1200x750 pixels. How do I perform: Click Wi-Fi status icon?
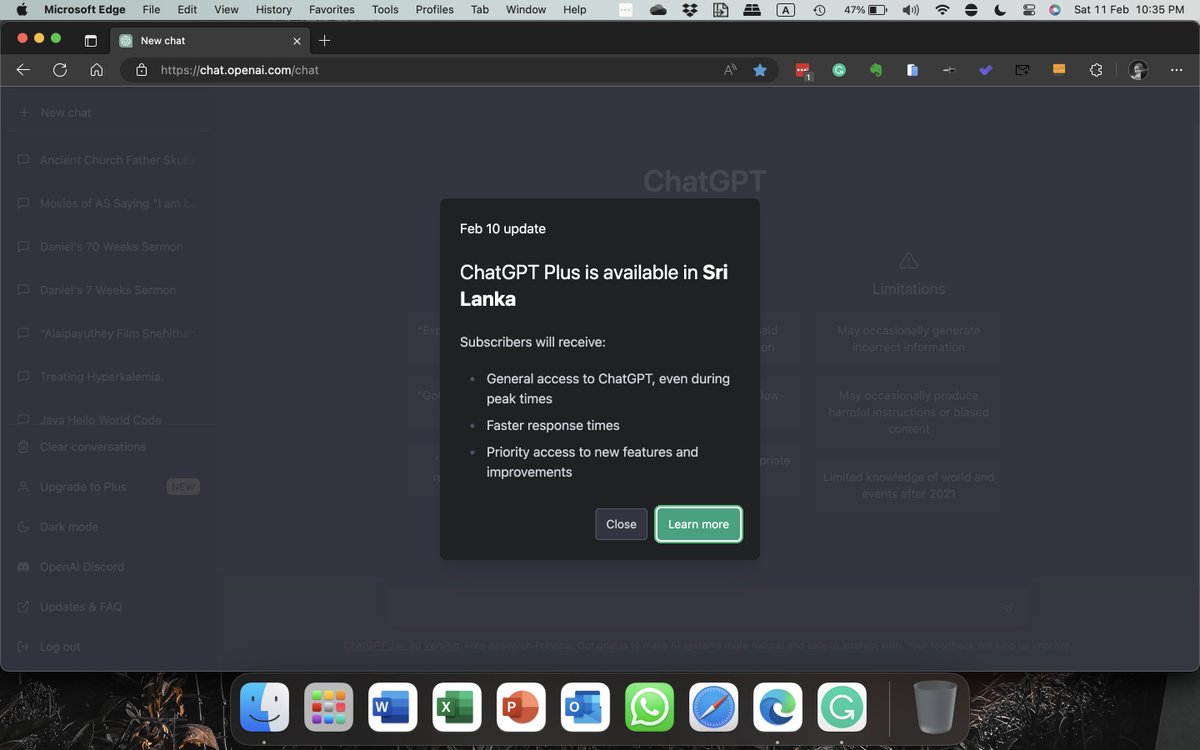[x=942, y=9]
